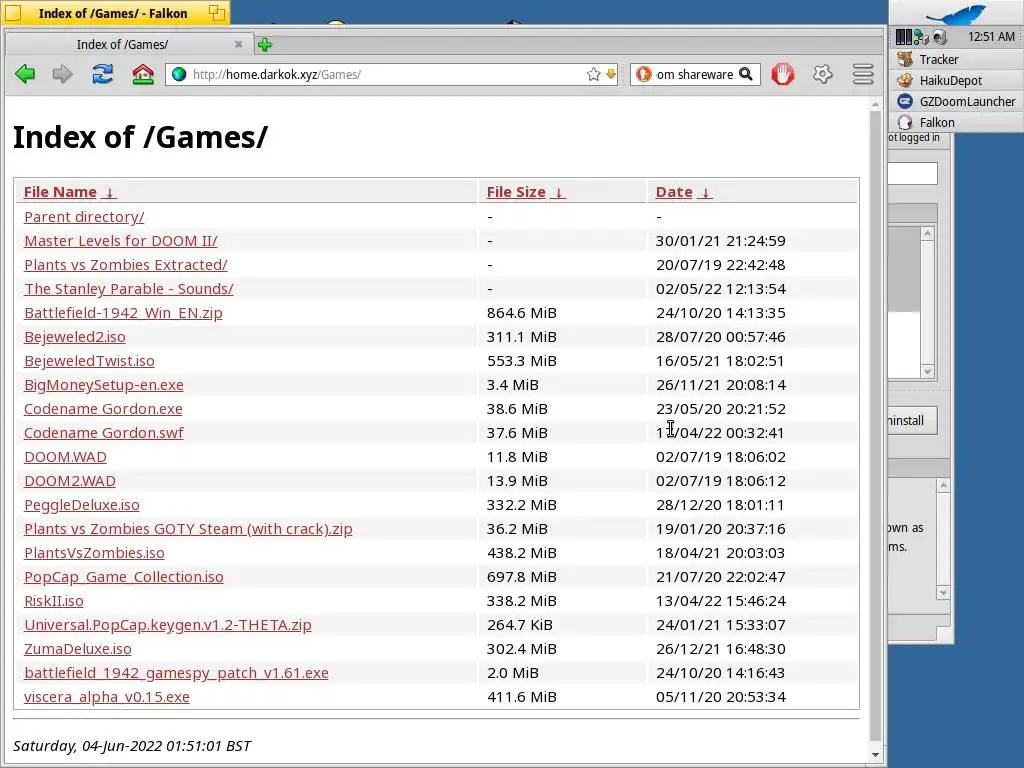The width and height of the screenshot is (1024, 768).
Task: Switch to HaikuDepot in Deskbar
Action: coord(956,80)
